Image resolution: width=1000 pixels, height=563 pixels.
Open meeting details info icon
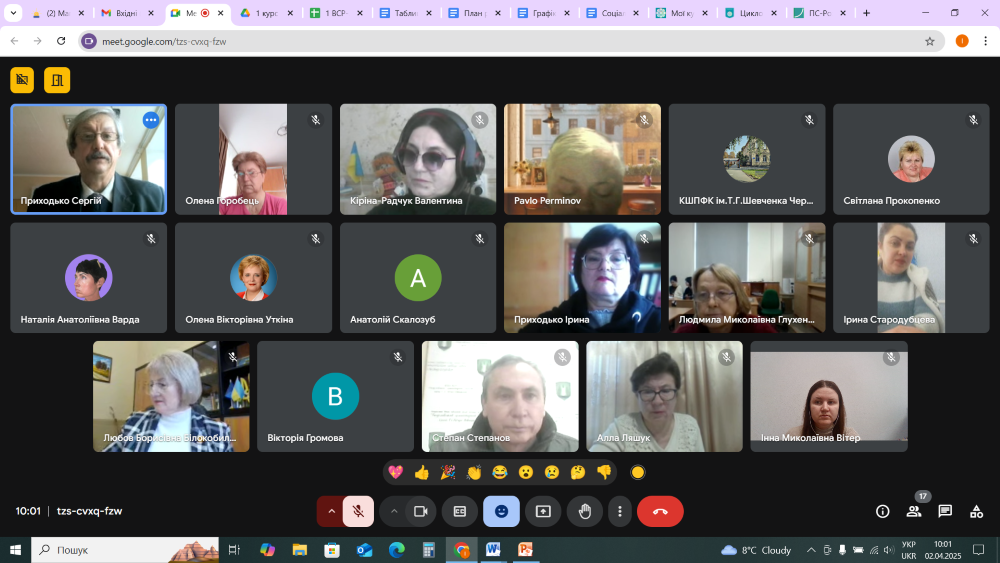pyautogui.click(x=883, y=511)
